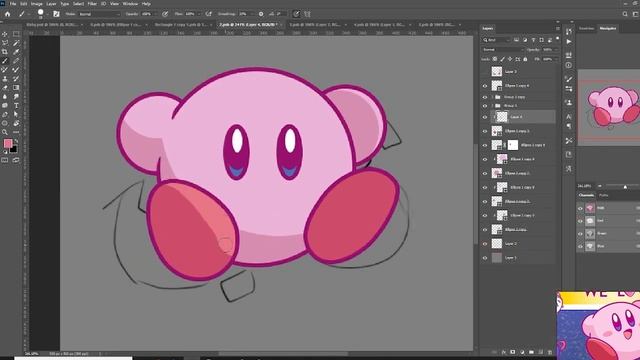Hide the RGB channel
The image size is (640, 360).
pyautogui.click(x=580, y=208)
